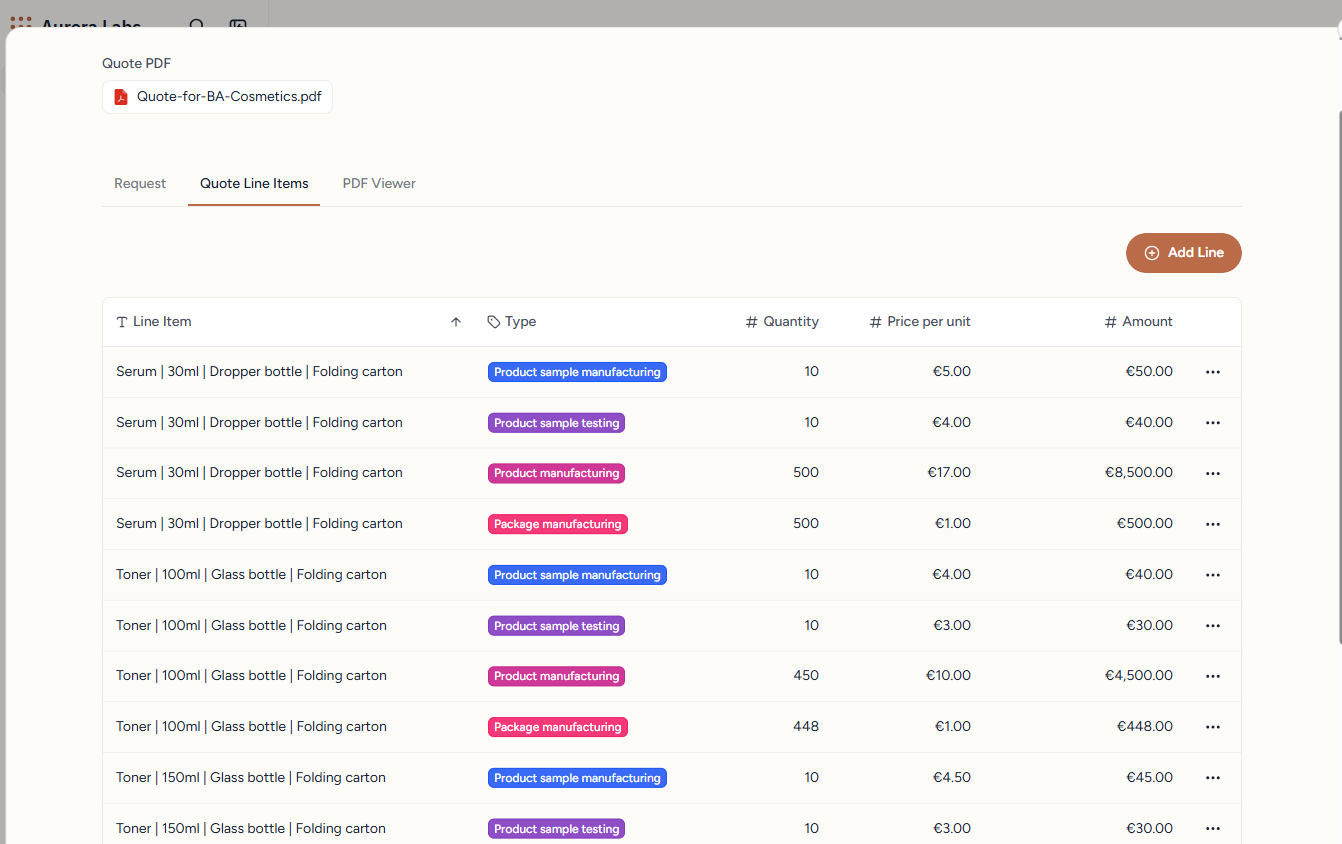Viewport: 1342px width, 844px height.
Task: Select Toner 100ml line item with quantity 450
Action: [251, 676]
